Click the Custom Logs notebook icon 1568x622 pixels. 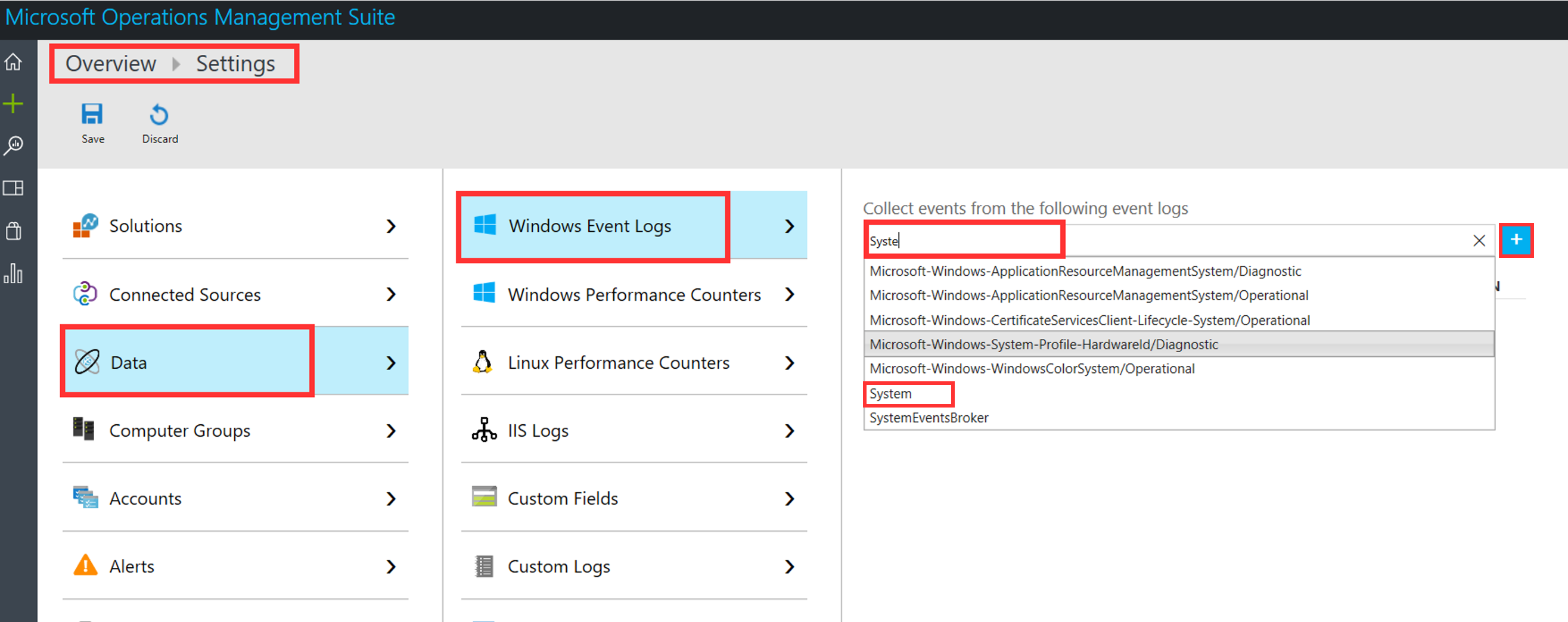(484, 566)
